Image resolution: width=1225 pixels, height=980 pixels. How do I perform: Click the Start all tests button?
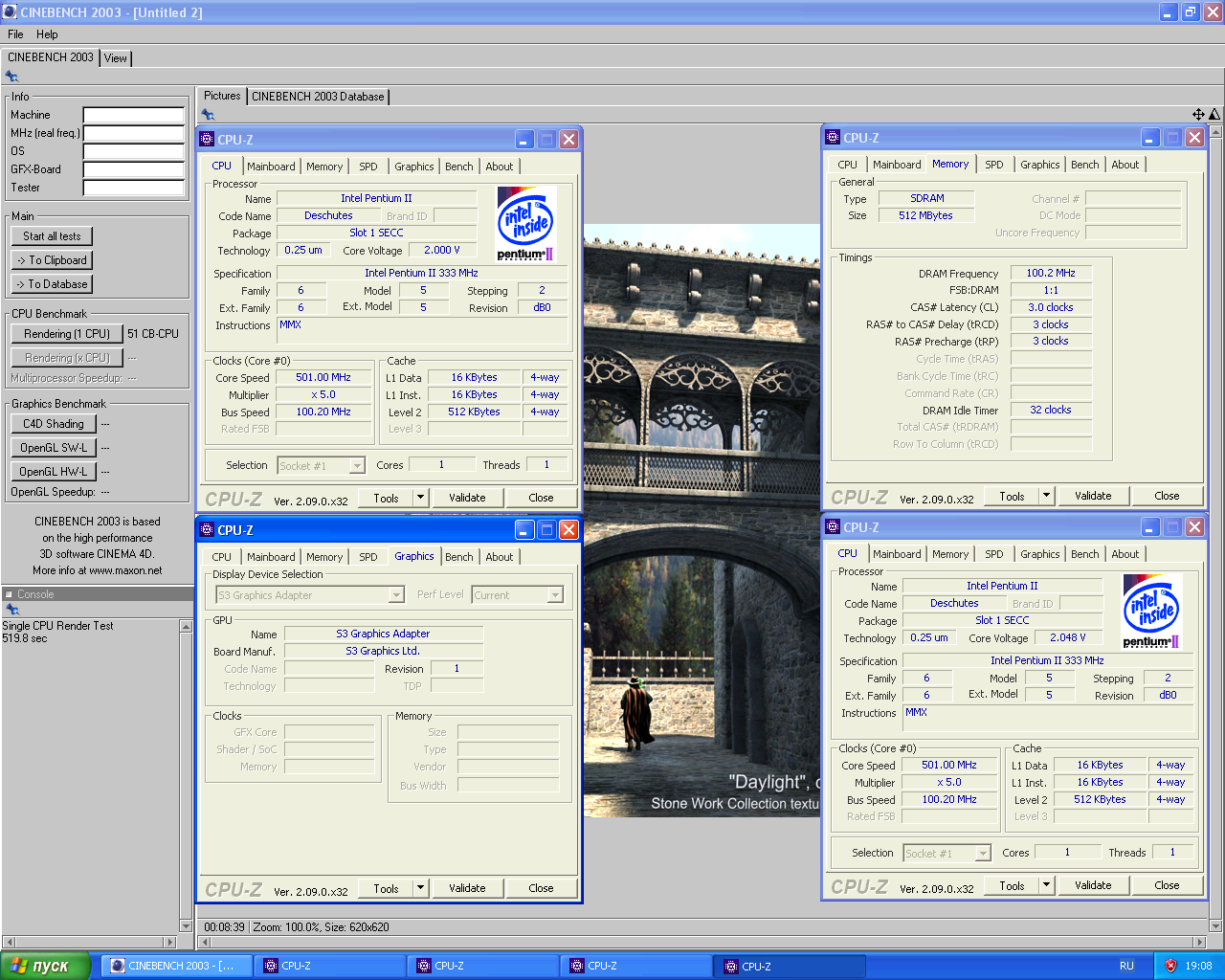(53, 236)
